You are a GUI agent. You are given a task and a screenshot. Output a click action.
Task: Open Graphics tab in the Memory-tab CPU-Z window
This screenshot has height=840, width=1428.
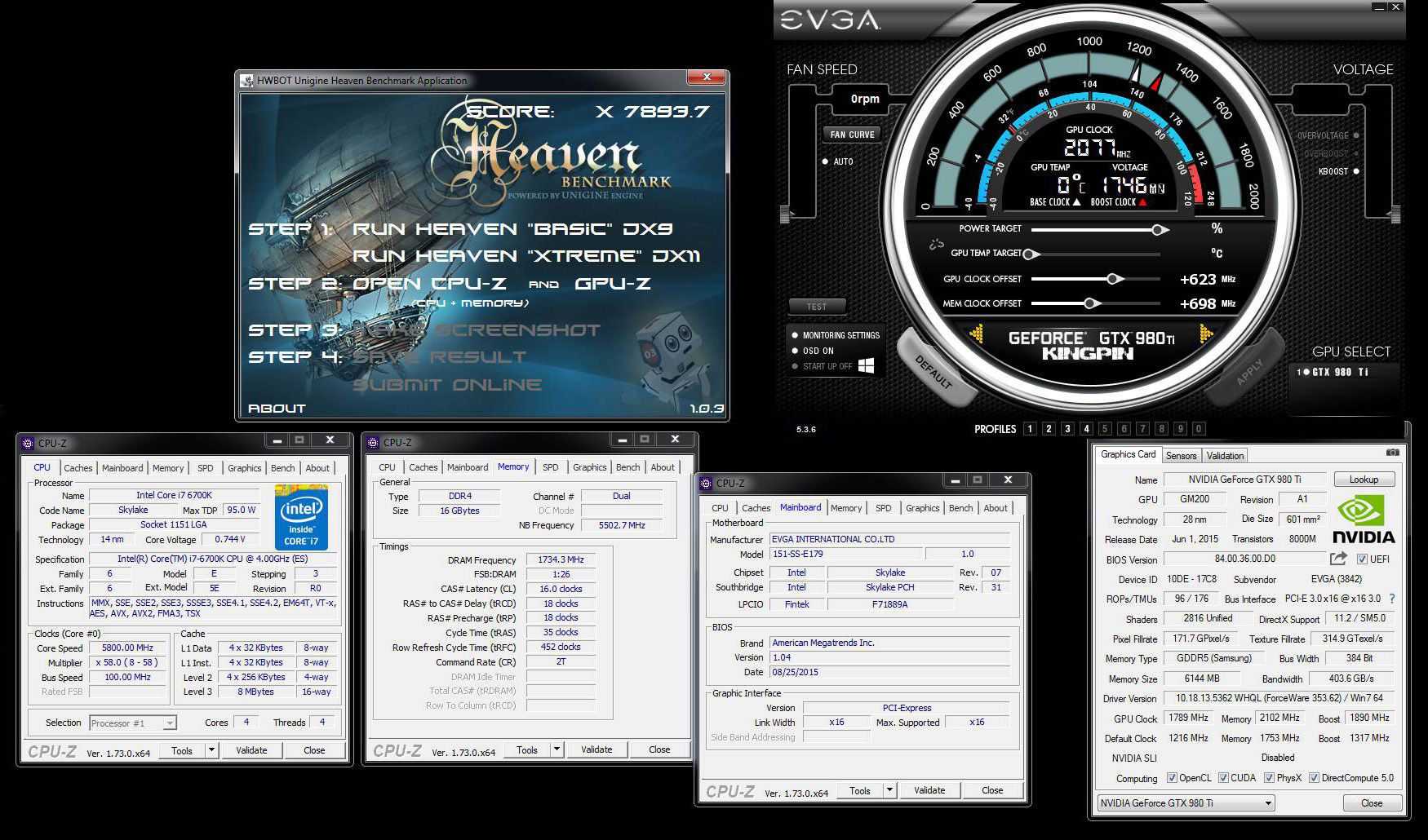click(589, 467)
